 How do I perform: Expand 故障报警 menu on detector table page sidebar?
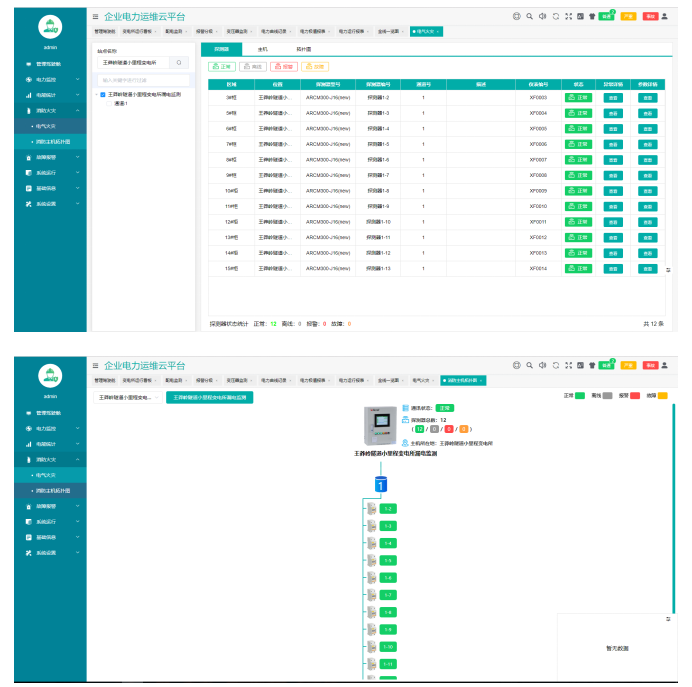tap(51, 157)
